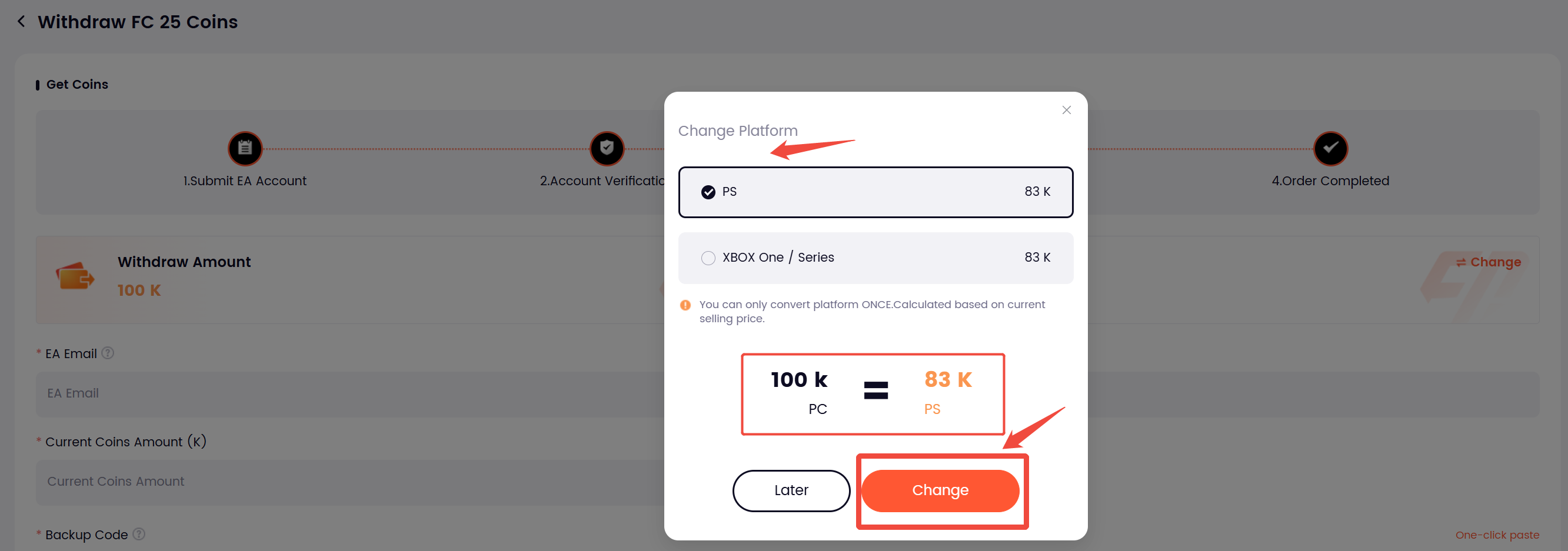The width and height of the screenshot is (1568, 551).
Task: Click the orange wallet withdraw icon
Action: click(75, 278)
